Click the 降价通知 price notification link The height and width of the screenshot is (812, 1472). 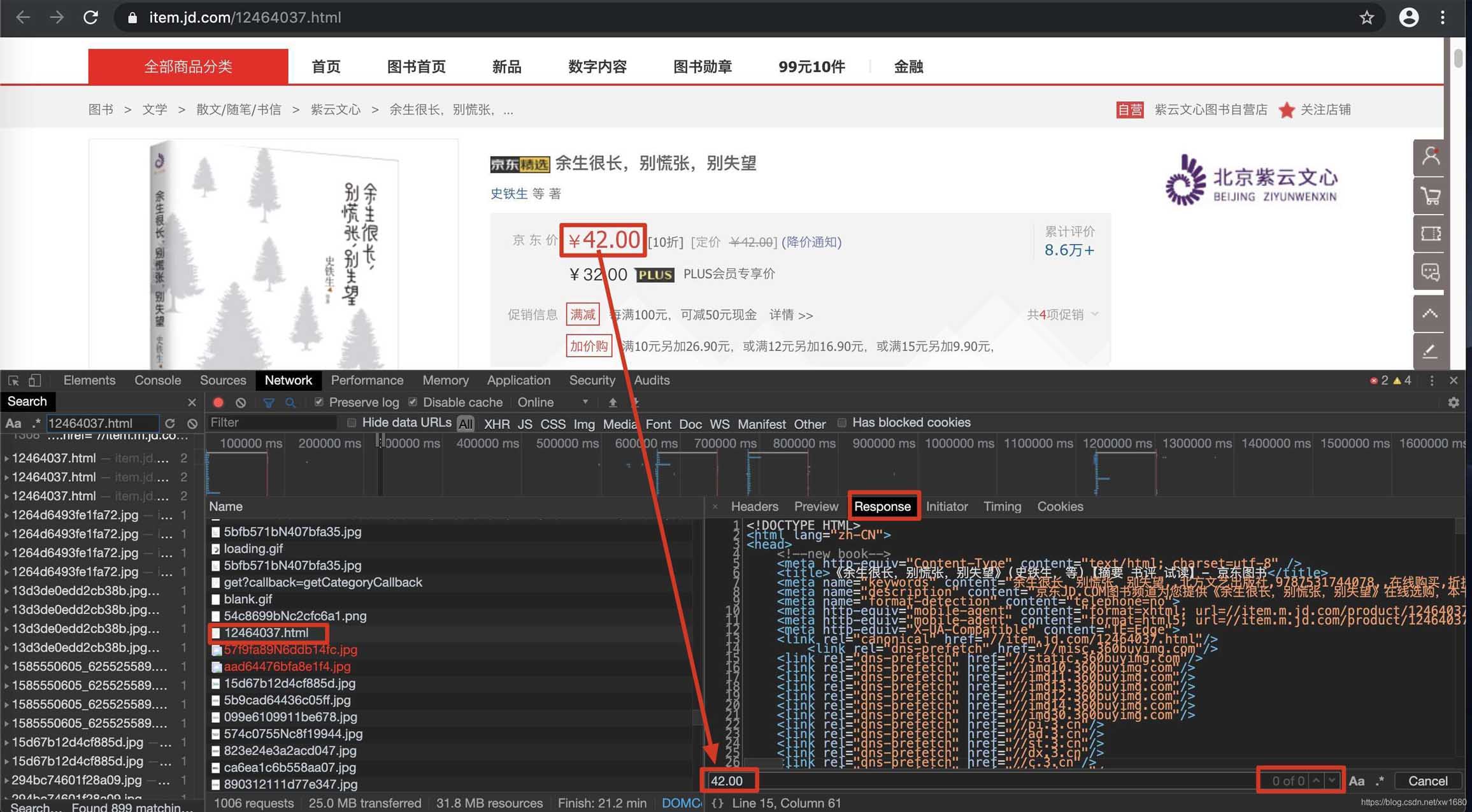point(813,242)
